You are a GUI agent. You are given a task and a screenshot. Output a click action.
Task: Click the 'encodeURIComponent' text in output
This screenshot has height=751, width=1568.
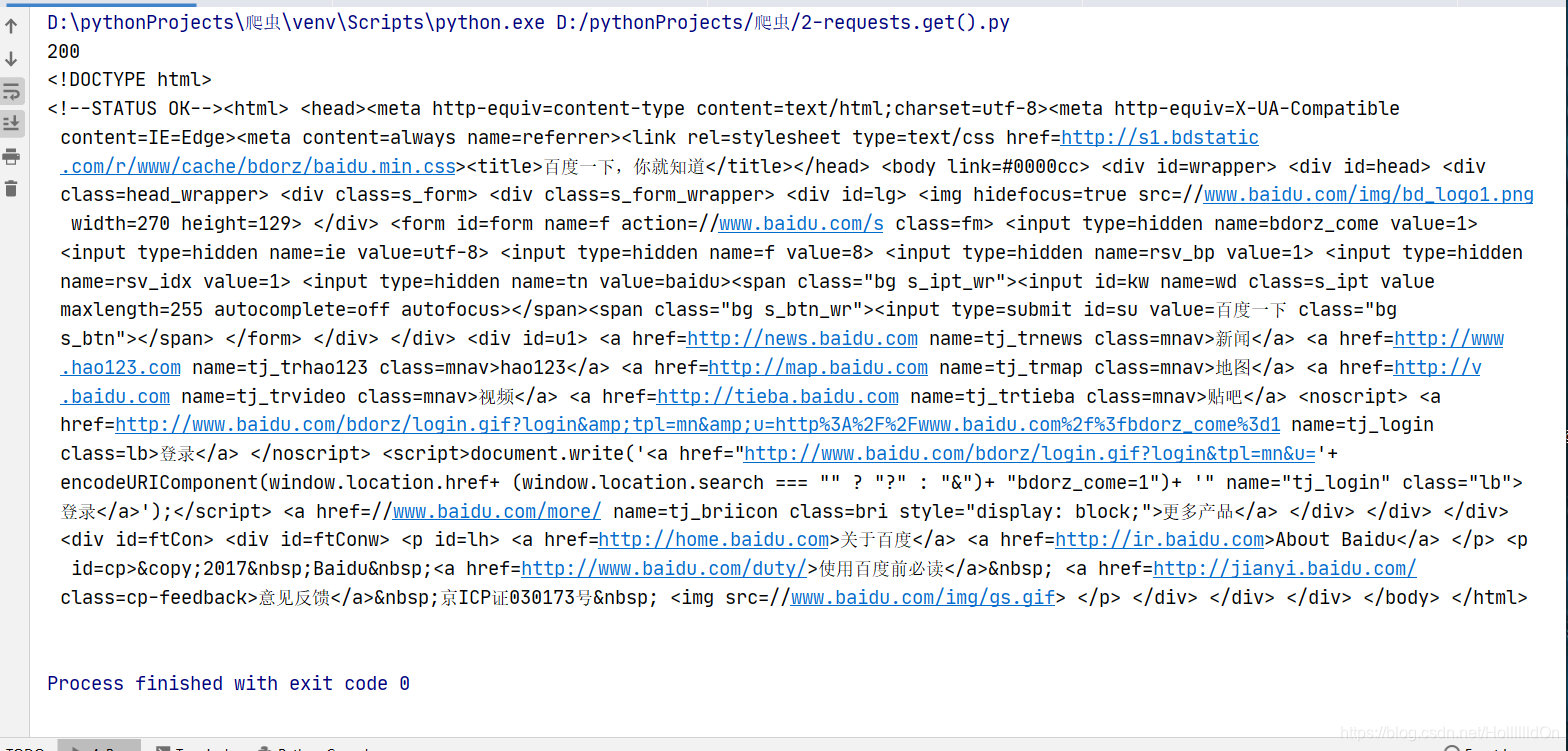(x=159, y=482)
